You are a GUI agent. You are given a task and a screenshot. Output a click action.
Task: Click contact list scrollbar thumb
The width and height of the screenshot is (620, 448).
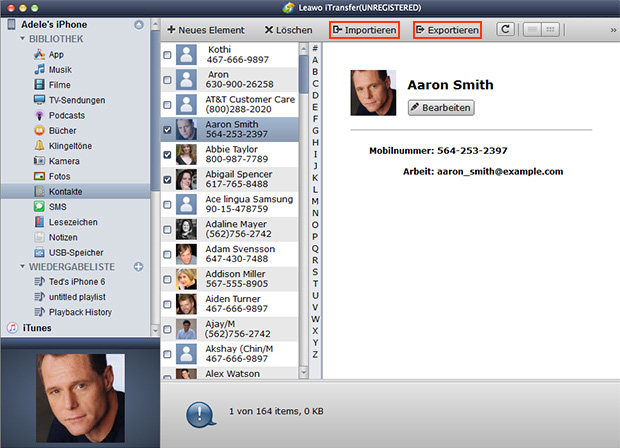click(304, 74)
